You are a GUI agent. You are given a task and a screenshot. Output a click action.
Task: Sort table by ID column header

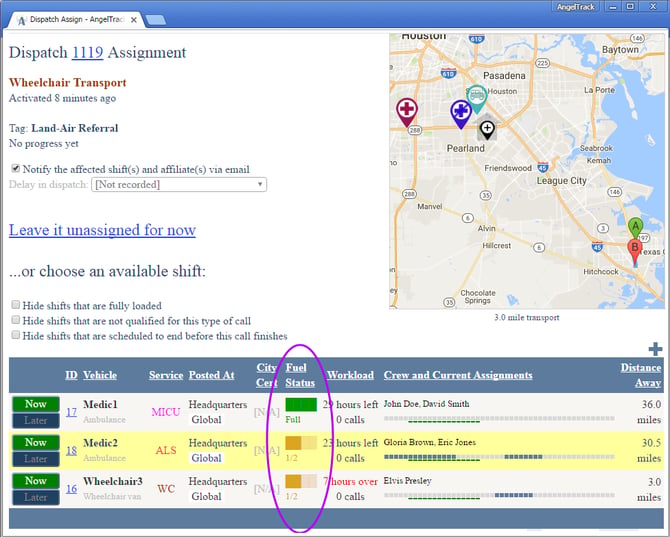coord(71,375)
